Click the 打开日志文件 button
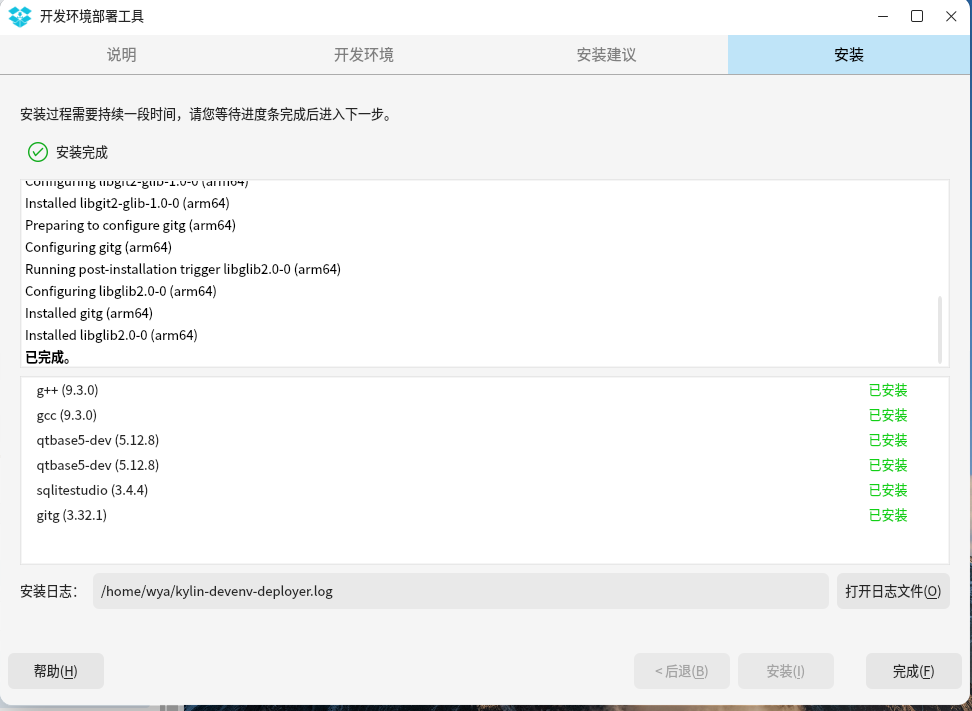This screenshot has width=972, height=711. (x=893, y=591)
